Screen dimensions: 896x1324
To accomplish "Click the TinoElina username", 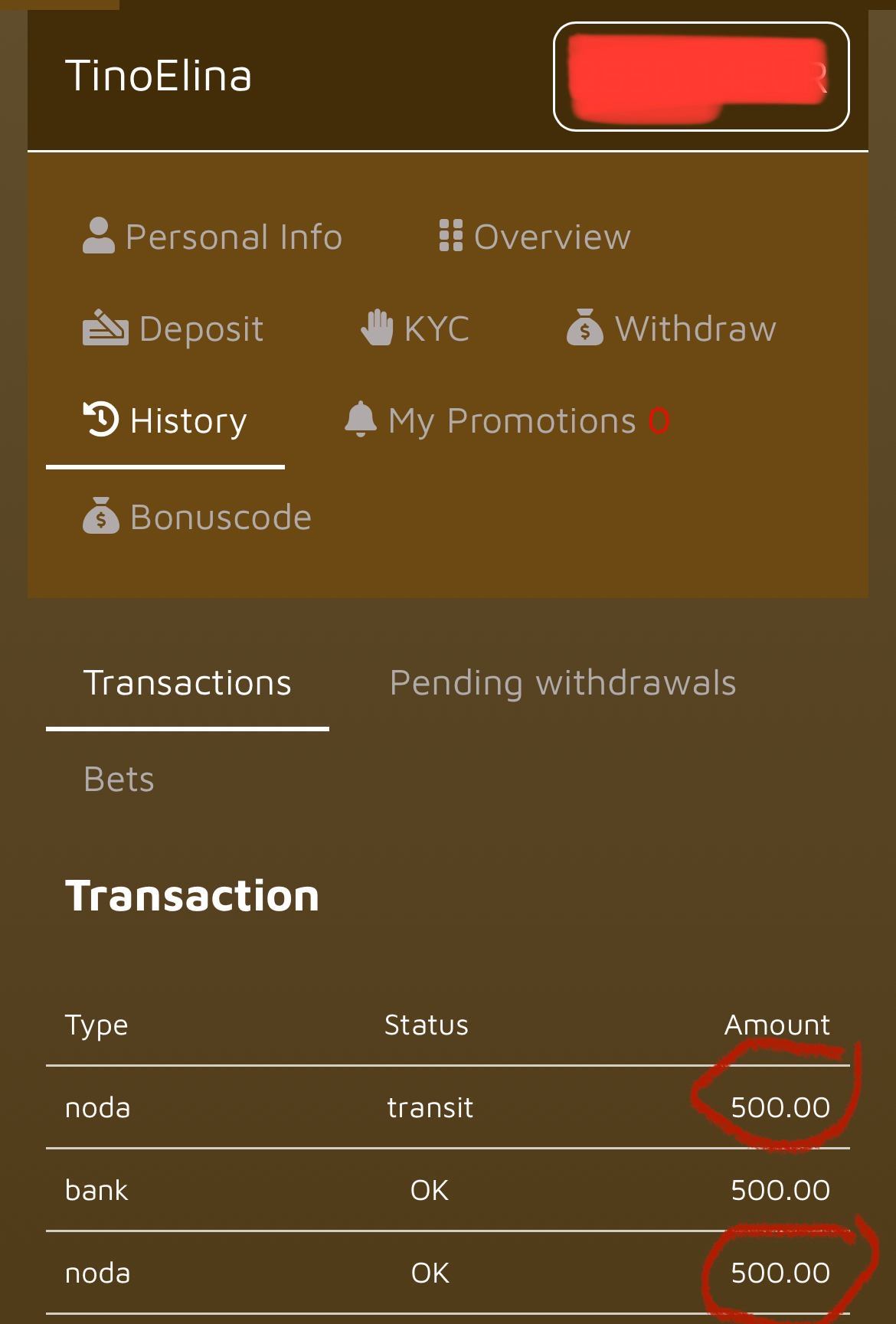I will point(159,76).
